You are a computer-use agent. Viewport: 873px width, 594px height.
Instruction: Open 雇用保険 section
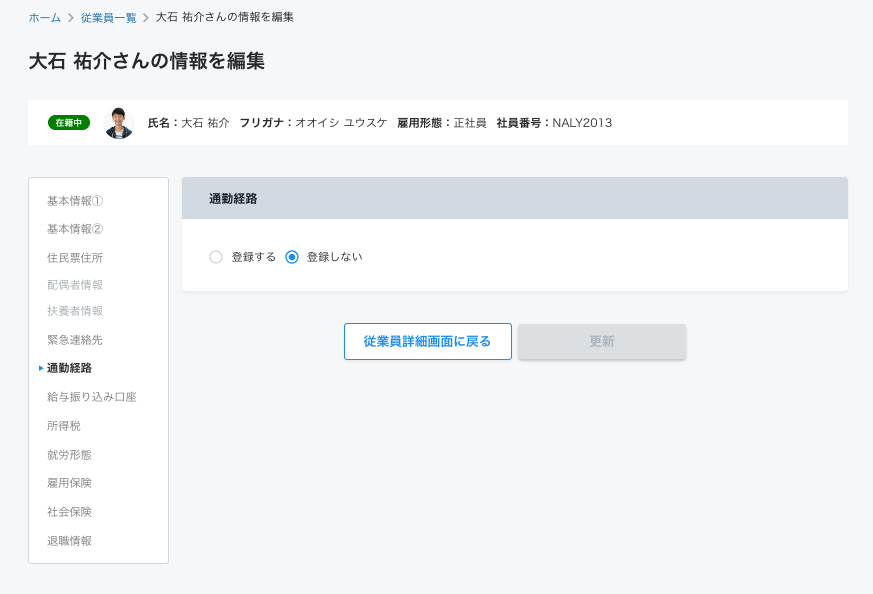[x=69, y=483]
